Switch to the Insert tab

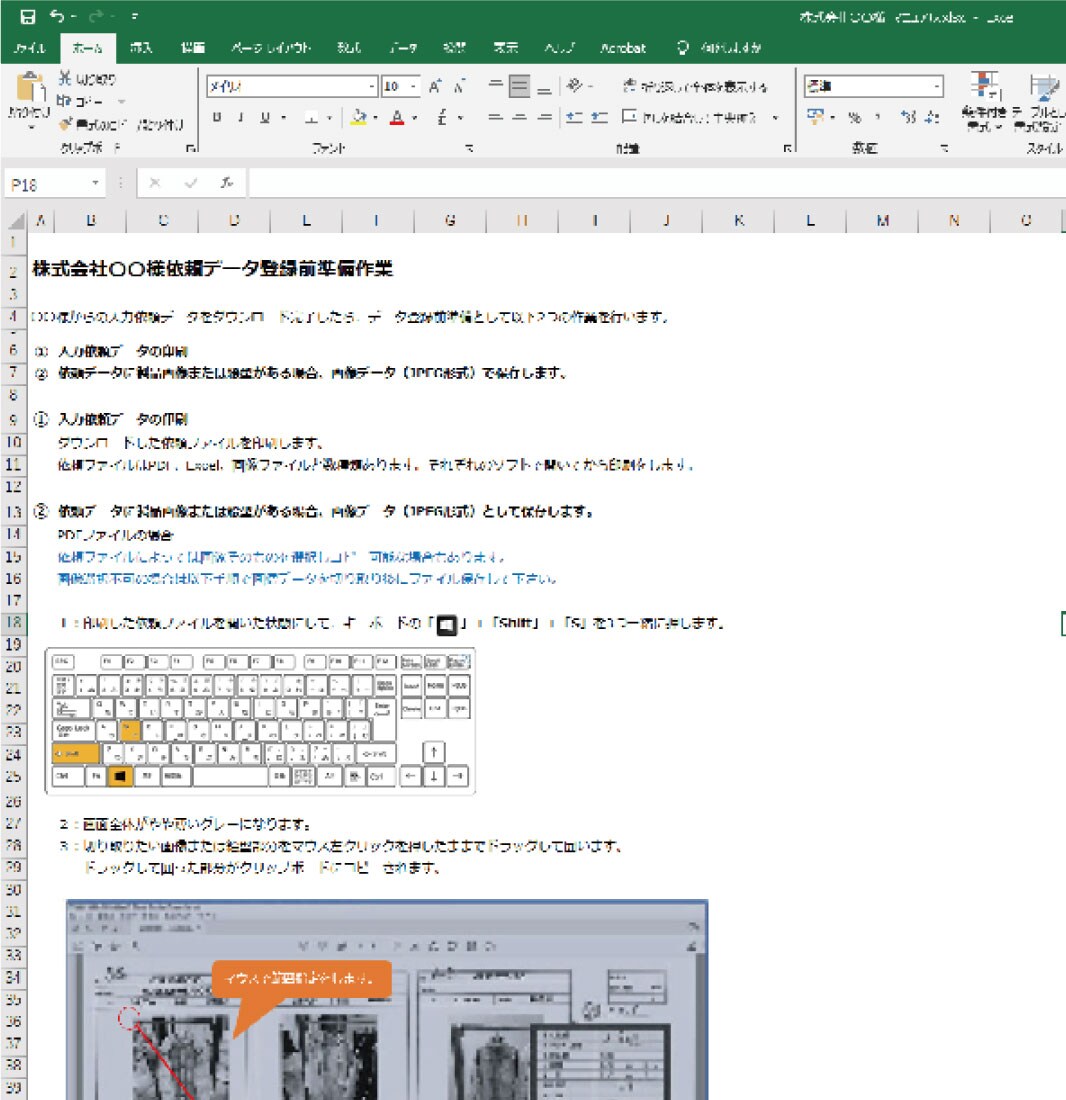tap(141, 48)
